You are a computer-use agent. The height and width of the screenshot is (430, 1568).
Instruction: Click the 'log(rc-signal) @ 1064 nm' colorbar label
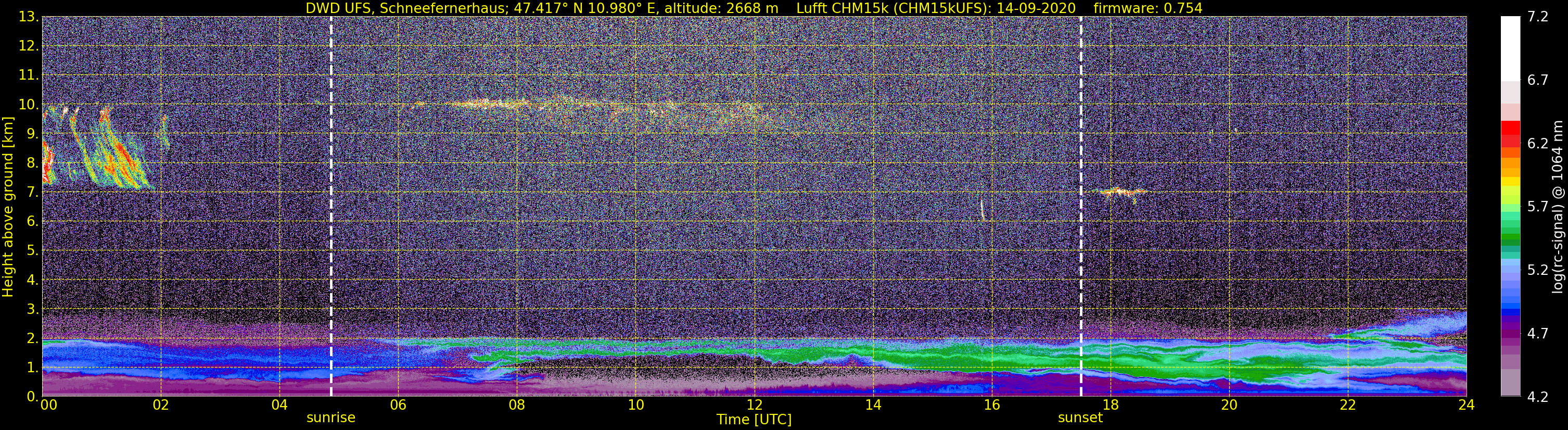[1558, 207]
